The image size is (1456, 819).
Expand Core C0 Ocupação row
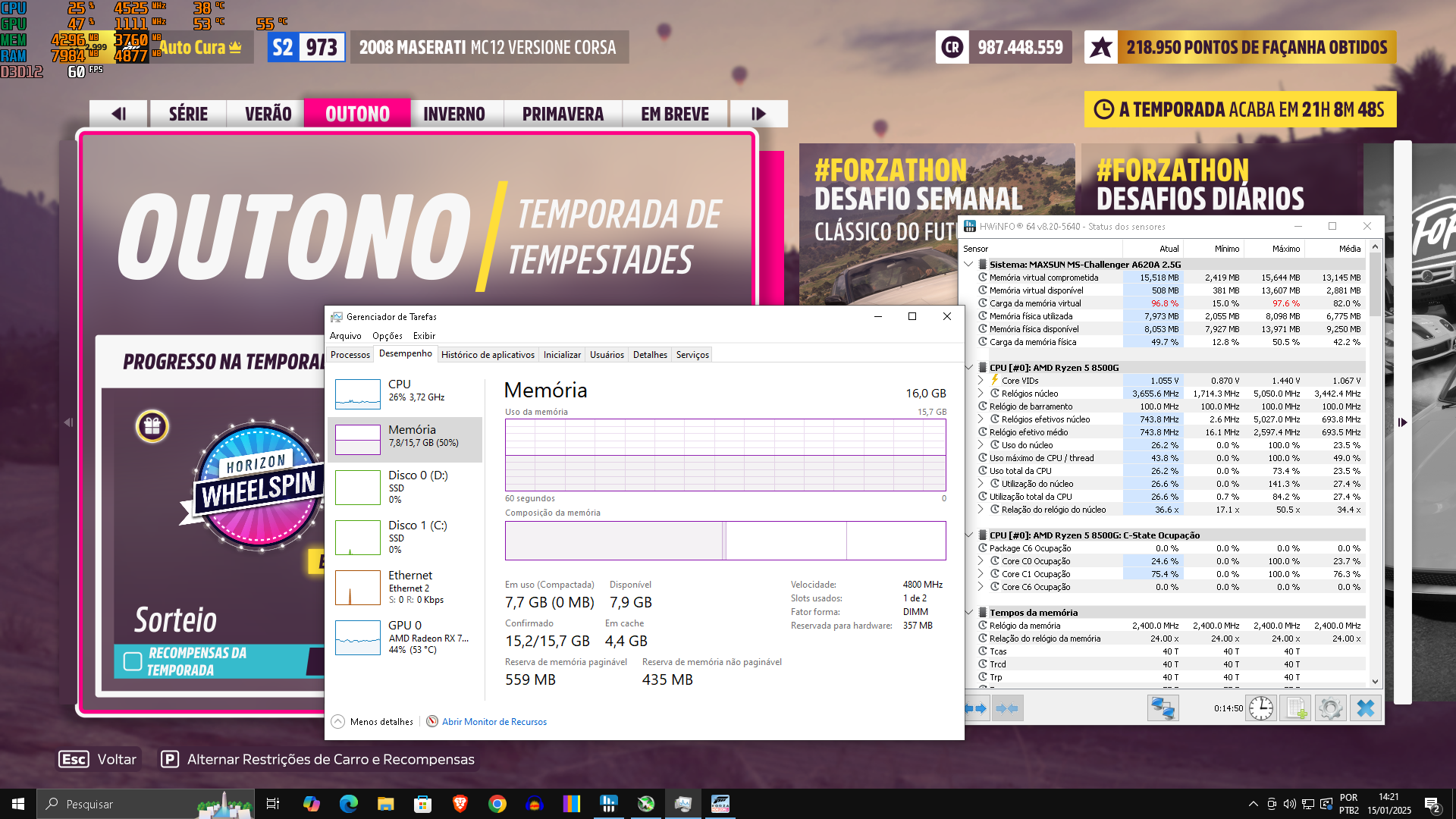click(981, 560)
